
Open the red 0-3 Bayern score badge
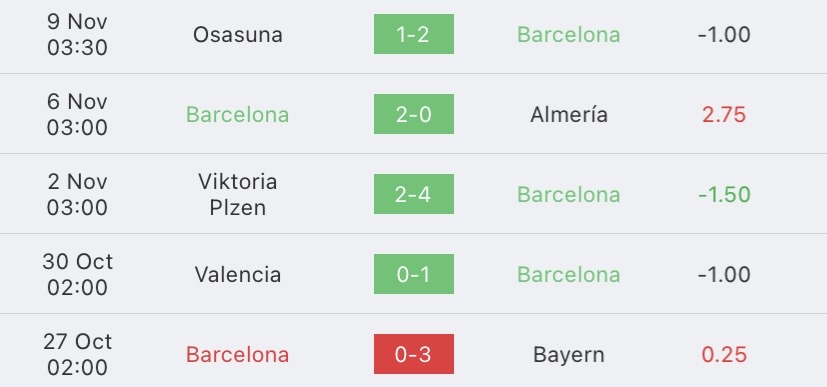(x=414, y=354)
